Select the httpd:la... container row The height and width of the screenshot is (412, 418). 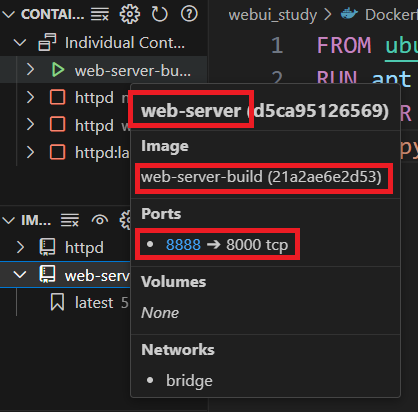click(x=65, y=152)
